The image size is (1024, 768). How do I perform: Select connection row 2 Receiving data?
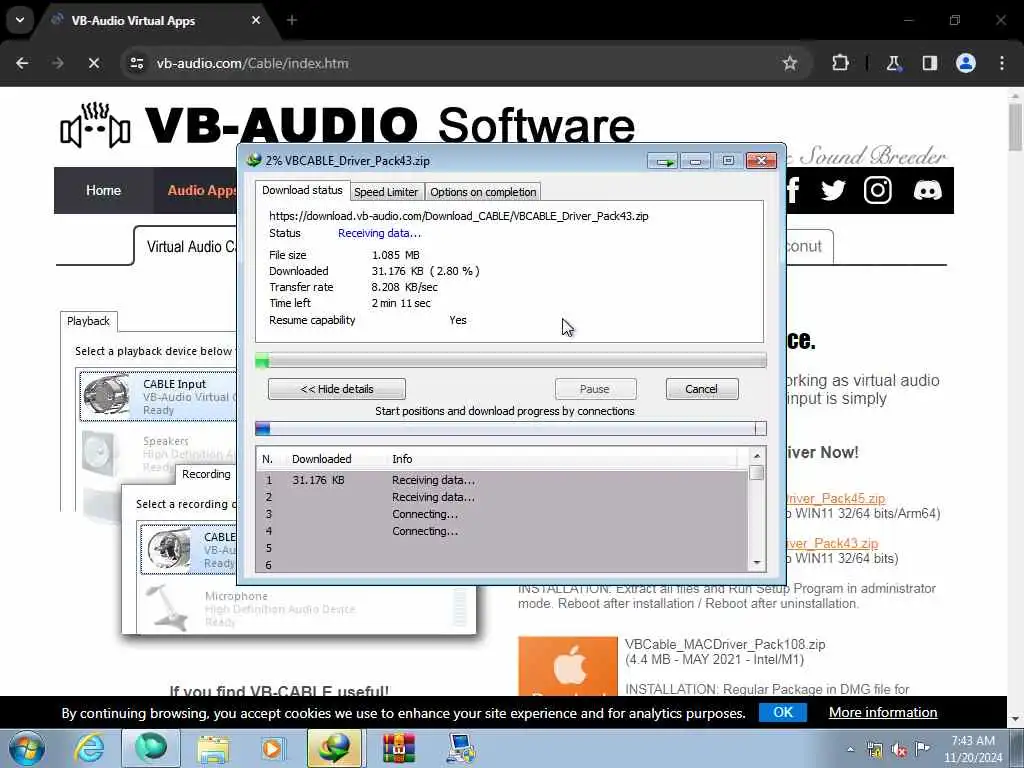tap(502, 497)
